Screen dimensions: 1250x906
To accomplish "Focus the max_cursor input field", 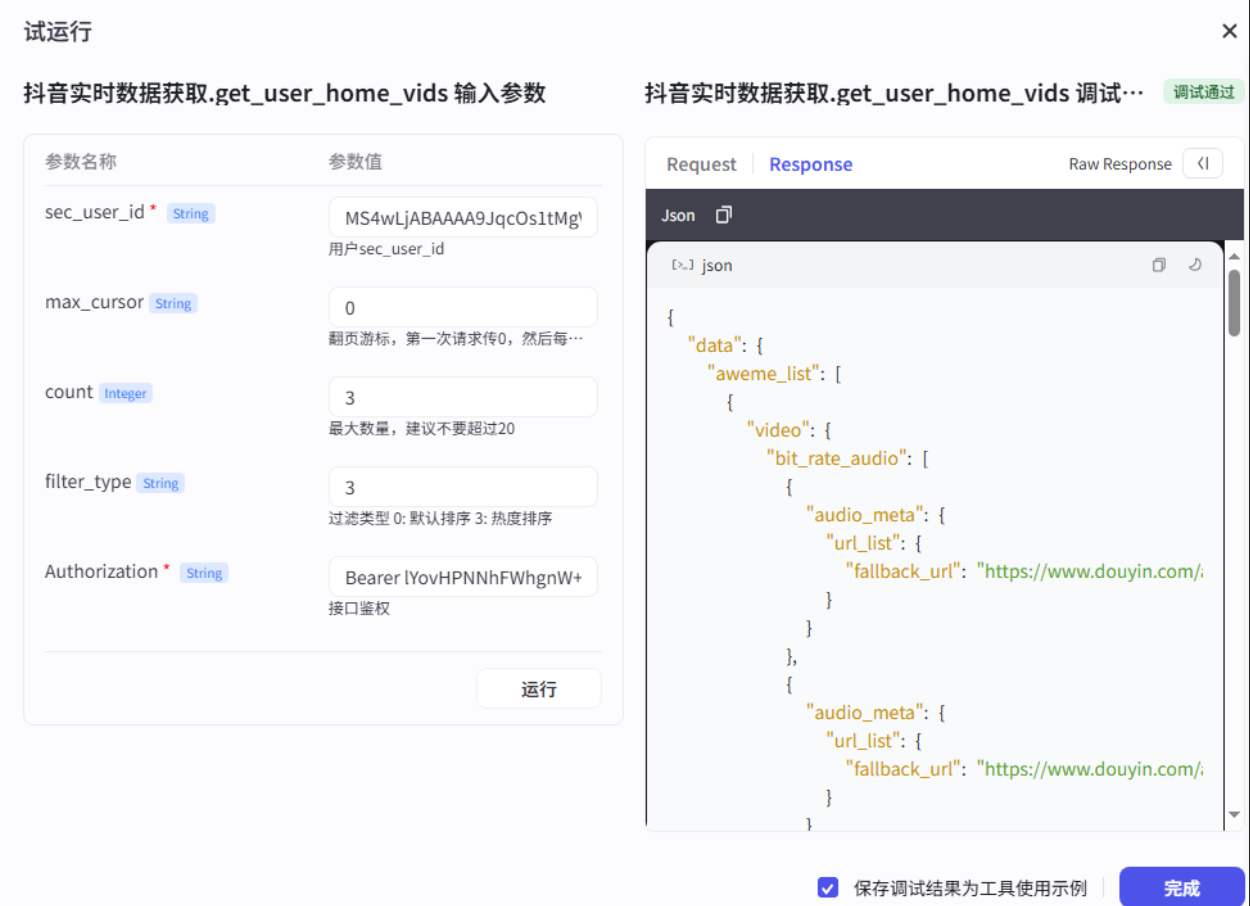I will tap(463, 307).
